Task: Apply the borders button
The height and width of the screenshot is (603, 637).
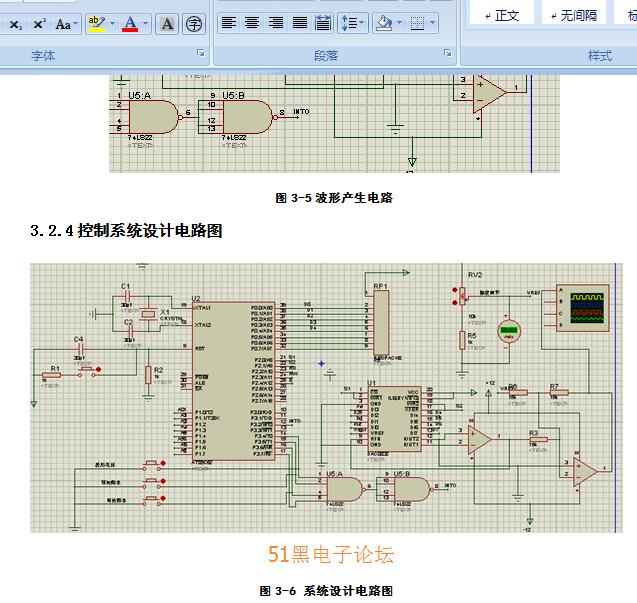Action: coord(417,23)
